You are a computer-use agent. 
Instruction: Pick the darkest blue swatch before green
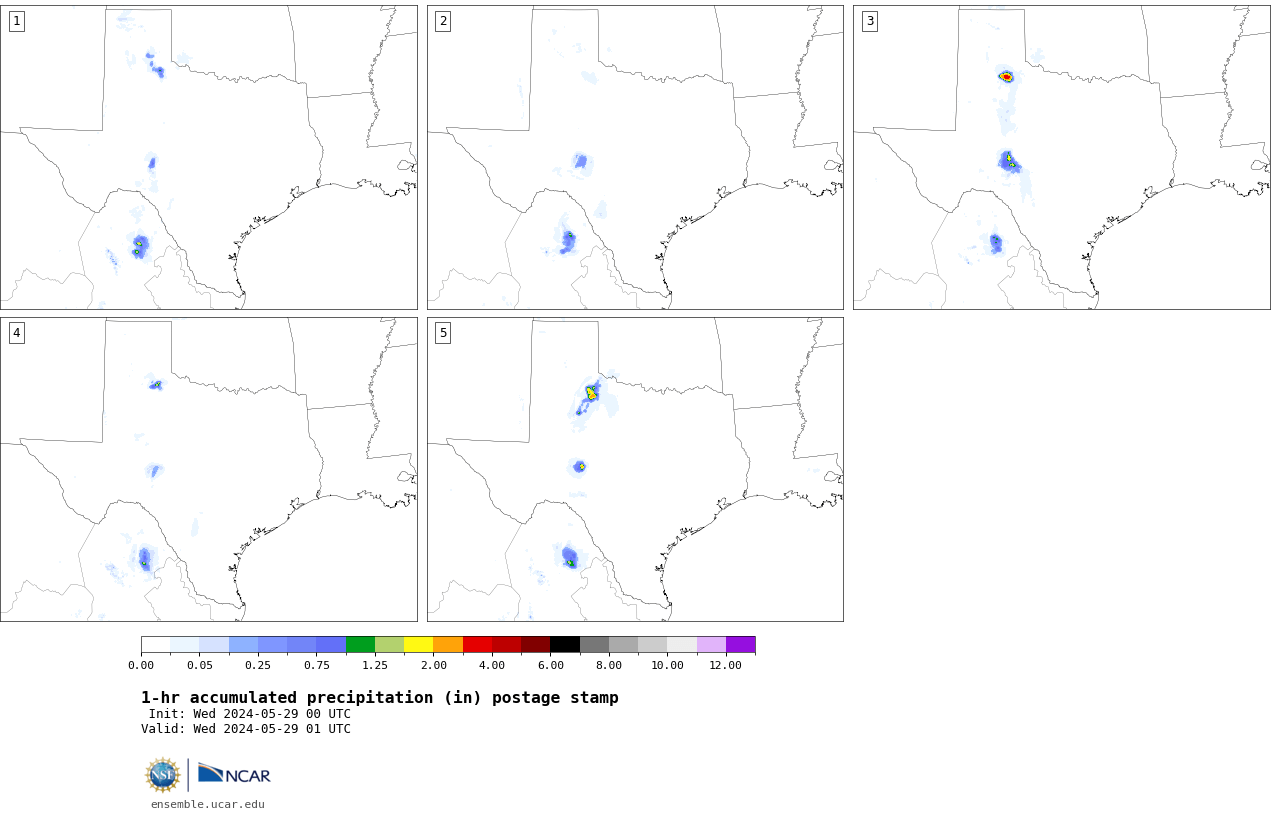pos(331,644)
